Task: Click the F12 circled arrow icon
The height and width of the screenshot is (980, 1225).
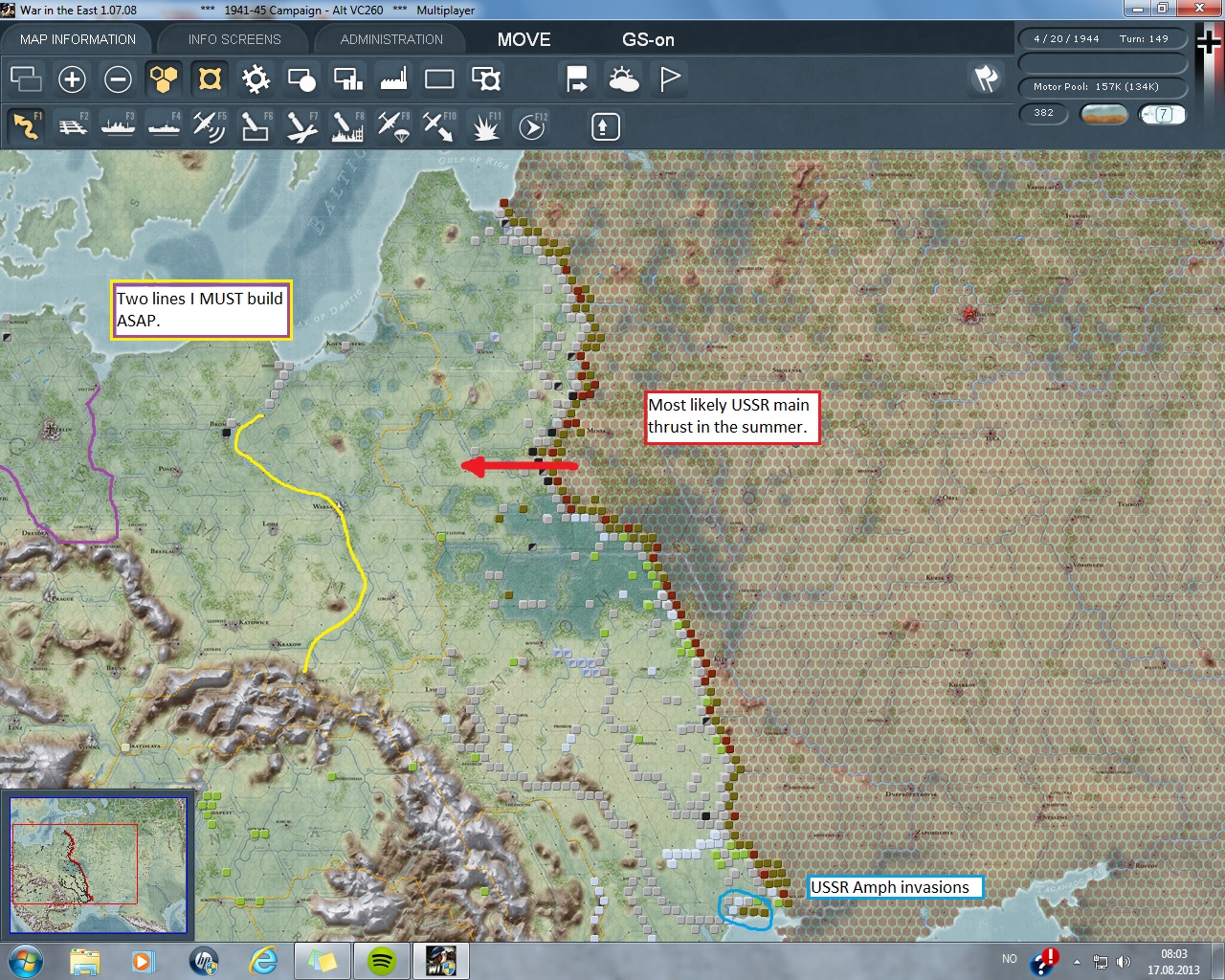Action: [531, 126]
